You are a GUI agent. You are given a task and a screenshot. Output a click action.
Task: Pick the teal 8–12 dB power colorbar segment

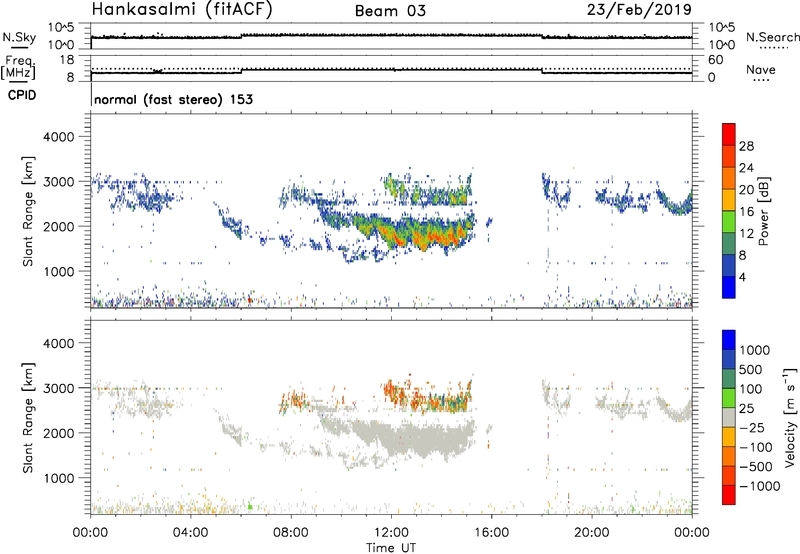[x=729, y=244]
